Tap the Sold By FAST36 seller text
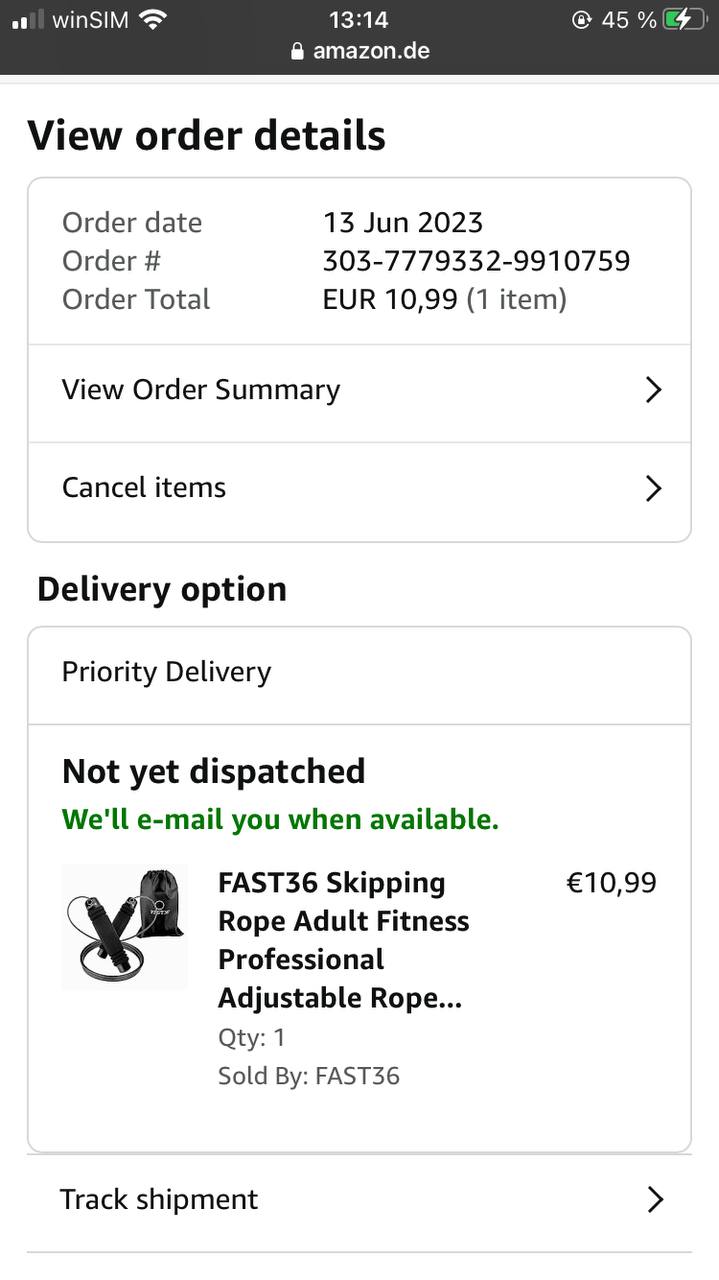 [x=308, y=1076]
